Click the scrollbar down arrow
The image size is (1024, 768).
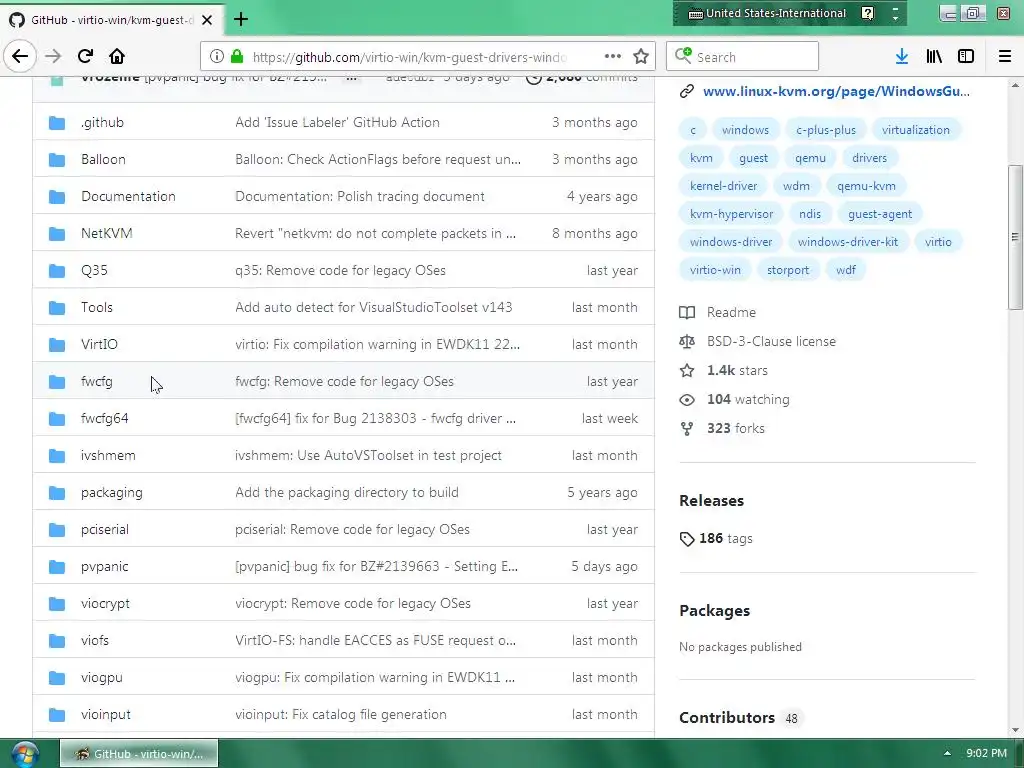pos(1015,730)
